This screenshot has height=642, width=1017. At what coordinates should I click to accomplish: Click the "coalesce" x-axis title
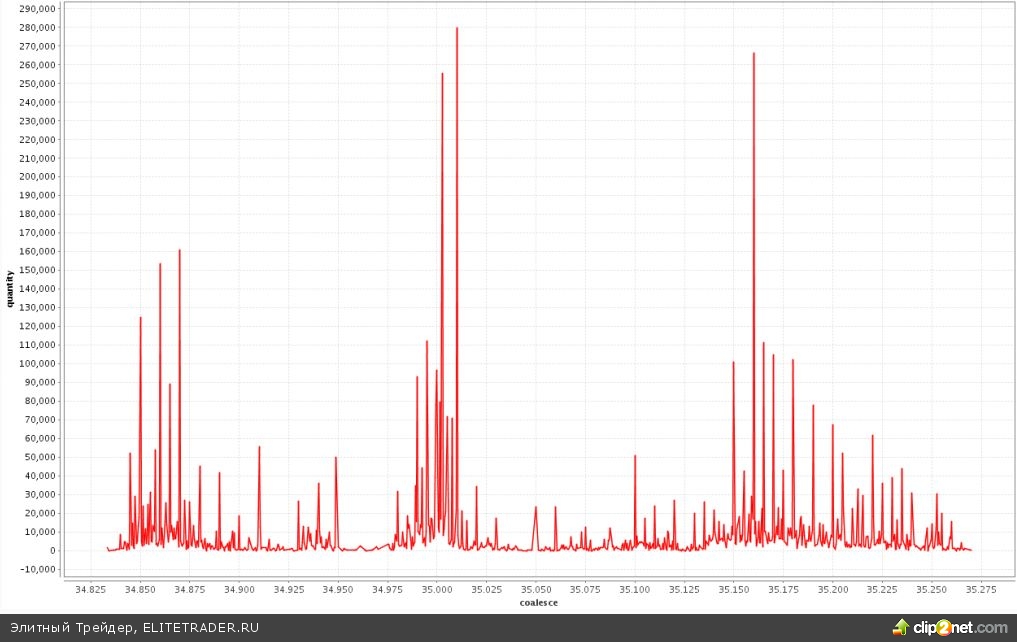click(539, 603)
